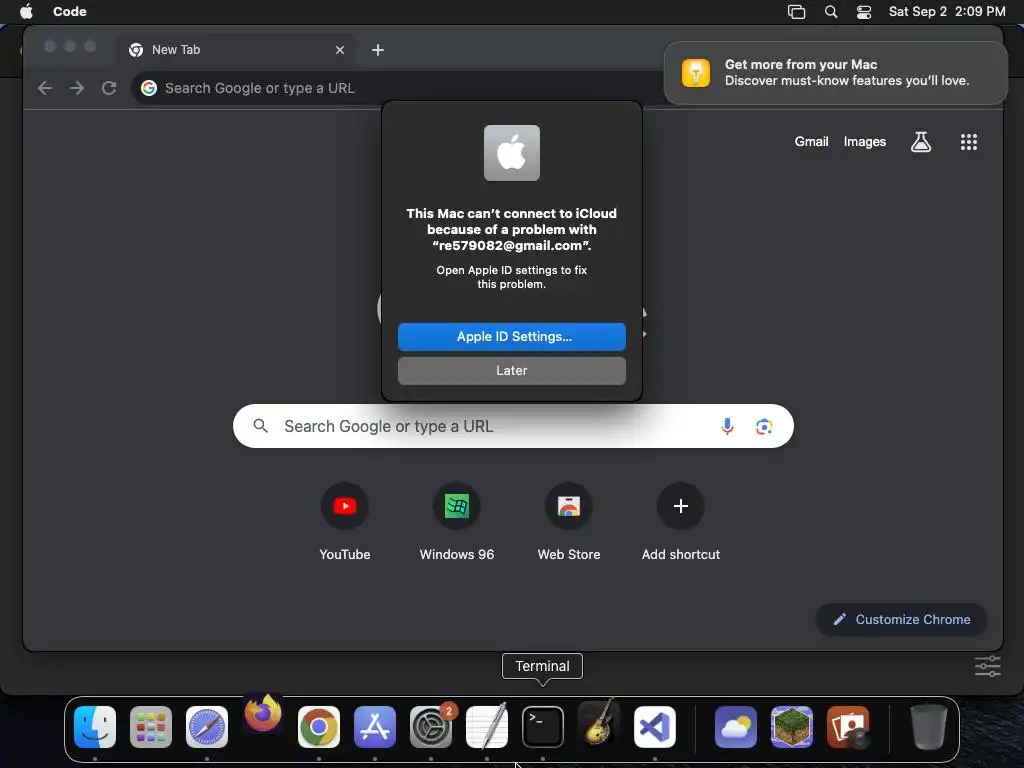Focus the Chrome address bar
The image size is (1024, 768).
(398, 88)
